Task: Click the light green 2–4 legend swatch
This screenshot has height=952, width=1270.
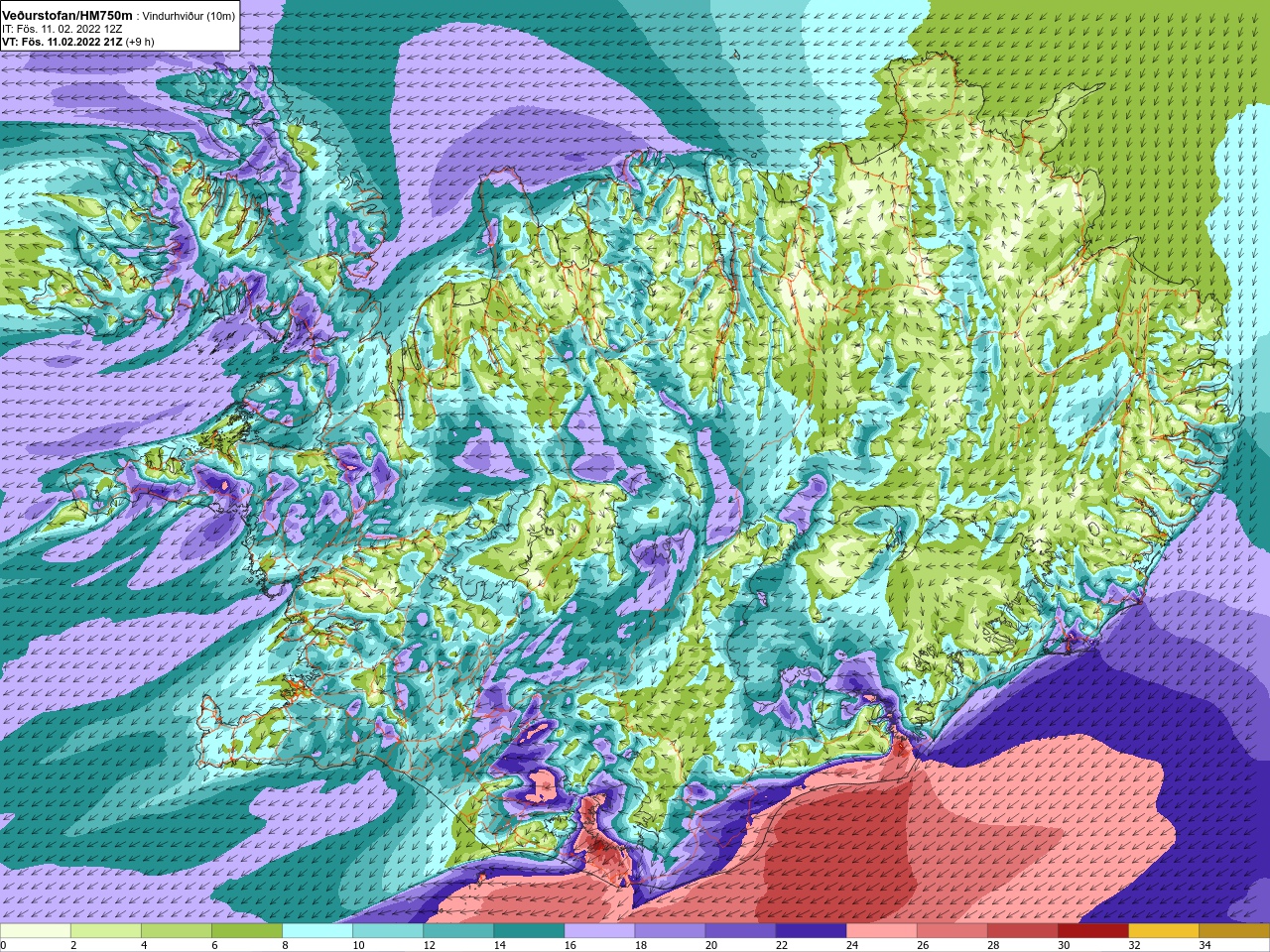Action: coord(106,931)
